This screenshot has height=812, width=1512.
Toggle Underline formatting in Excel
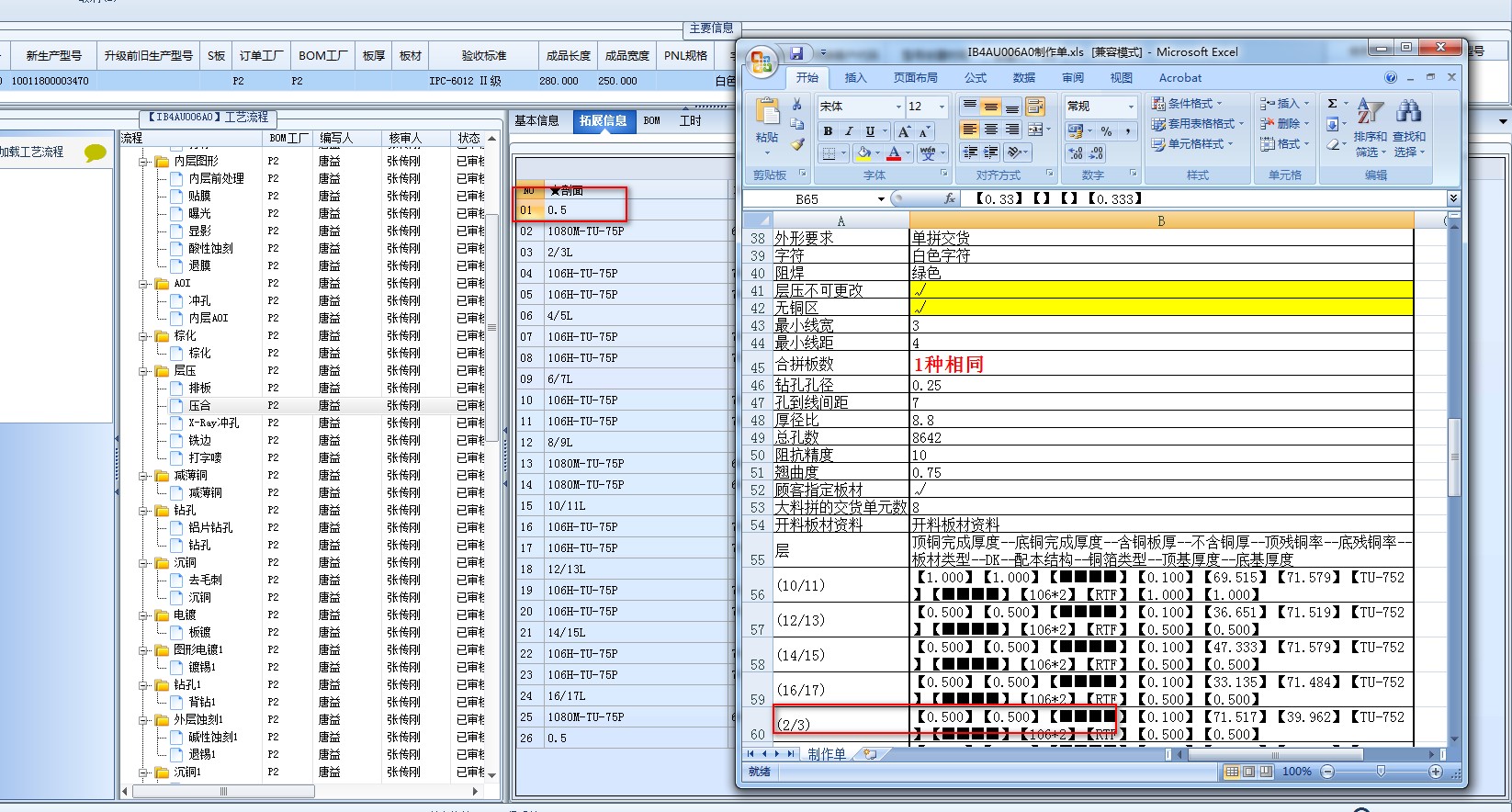pos(870,131)
